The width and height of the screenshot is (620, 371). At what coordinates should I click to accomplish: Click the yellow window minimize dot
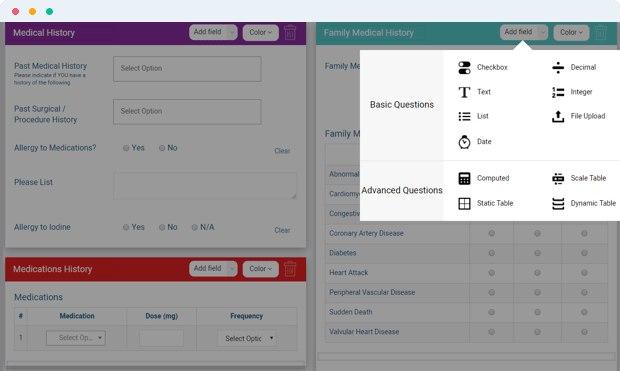[x=32, y=11]
